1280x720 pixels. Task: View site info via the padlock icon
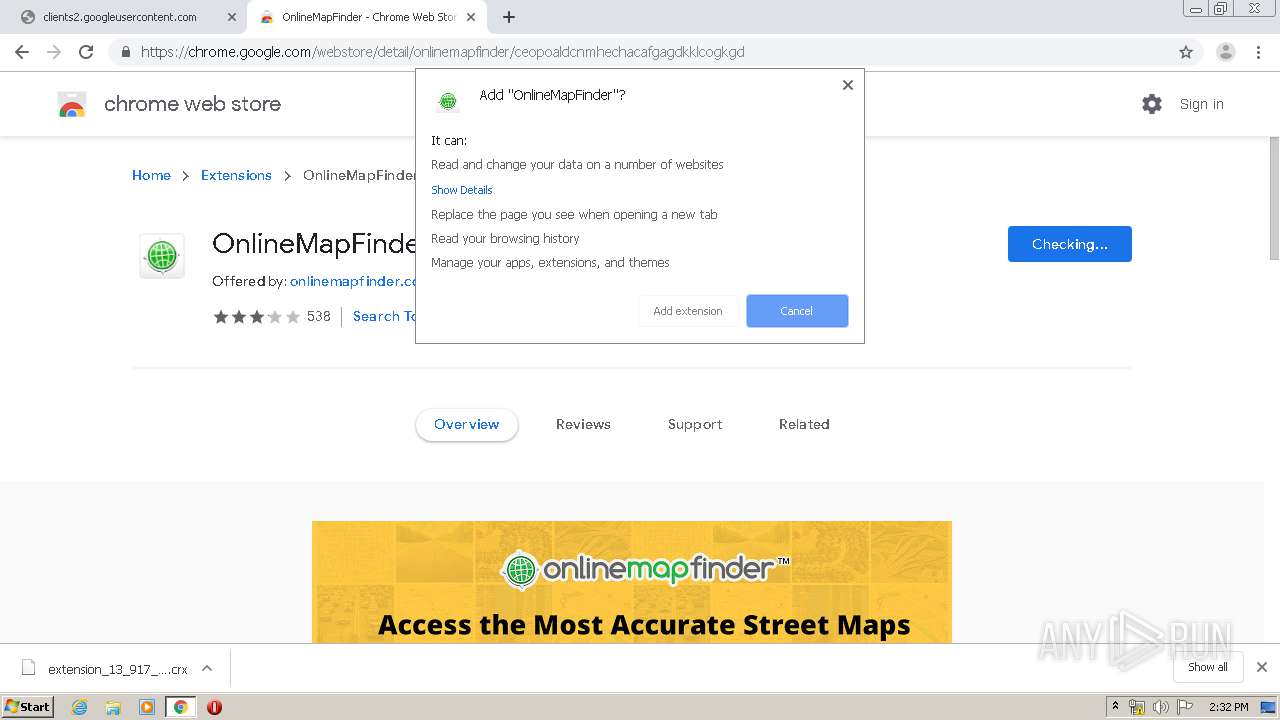pos(126,52)
